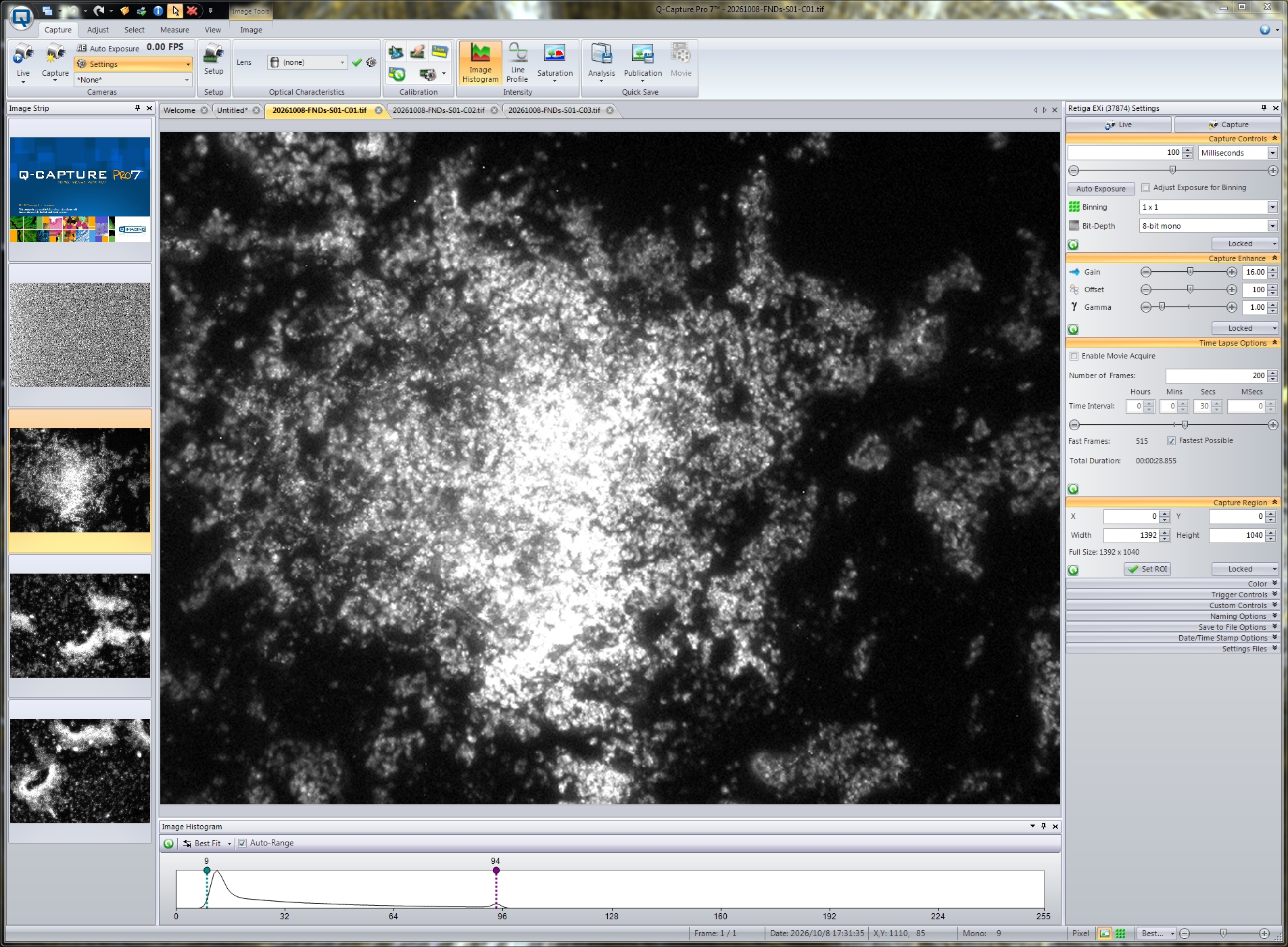Screen dimensions: 1288x947
Task: Adjust the Gain slider handle
Action: (1190, 272)
